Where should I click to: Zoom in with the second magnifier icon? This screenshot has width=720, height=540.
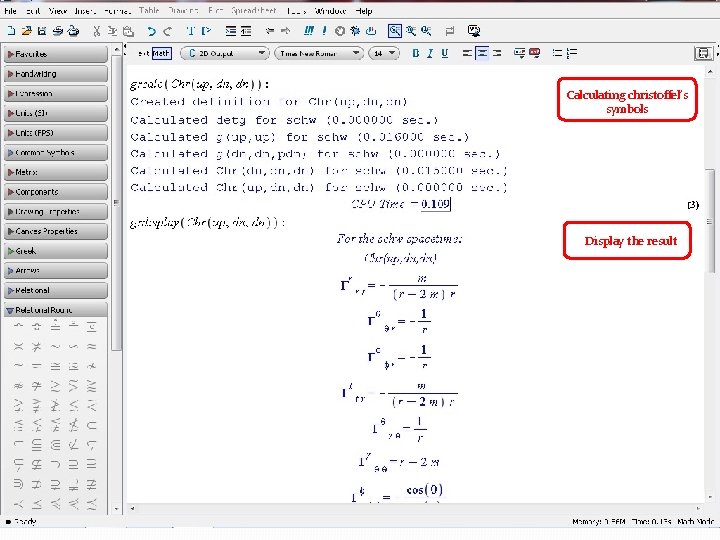coord(411,31)
